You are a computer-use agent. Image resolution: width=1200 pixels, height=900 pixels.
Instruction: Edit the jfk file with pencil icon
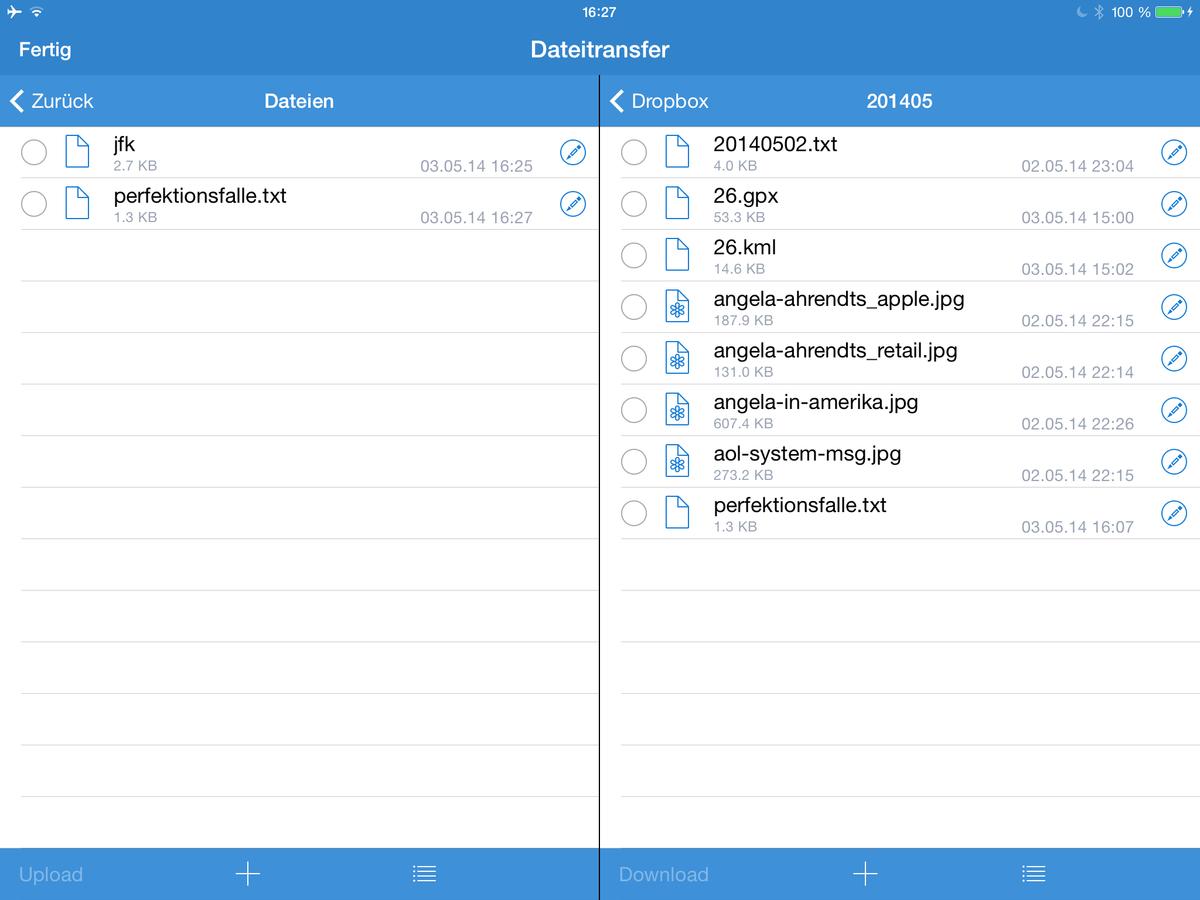coord(573,152)
